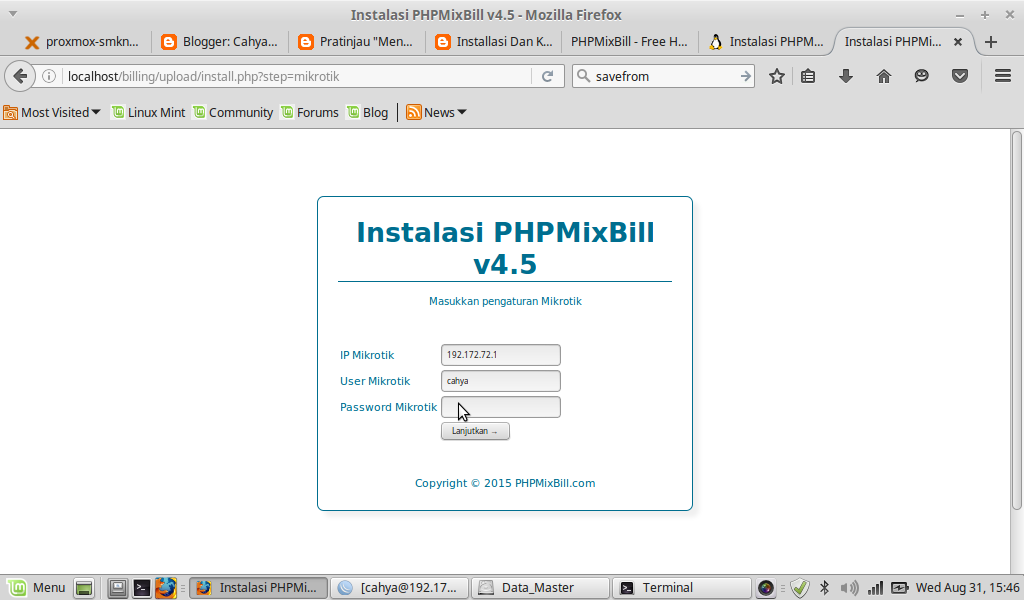The image size is (1024, 600).
Task: Click the vertical page scrollbar
Action: pyautogui.click(x=1016, y=320)
